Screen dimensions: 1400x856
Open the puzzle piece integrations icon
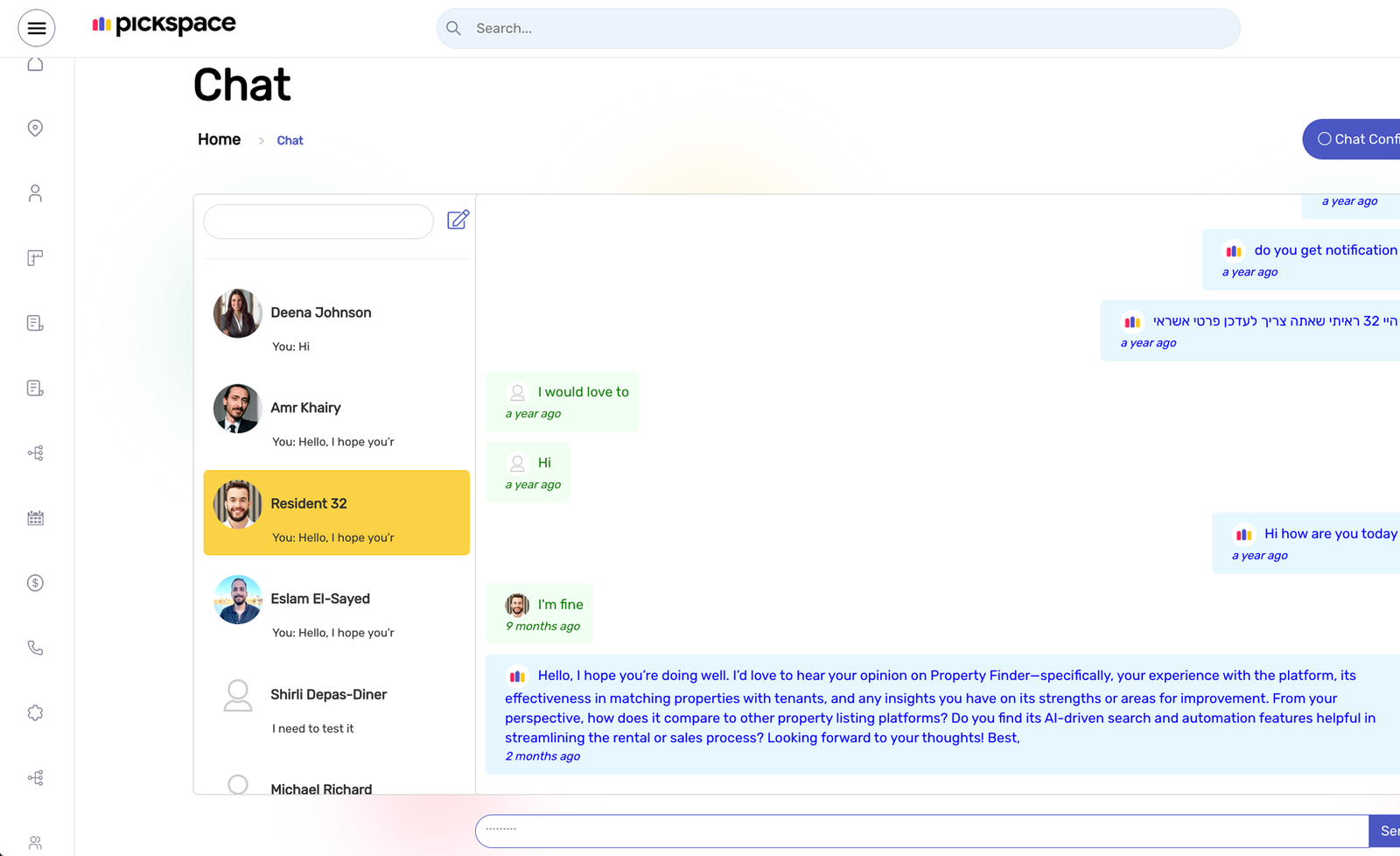35,713
